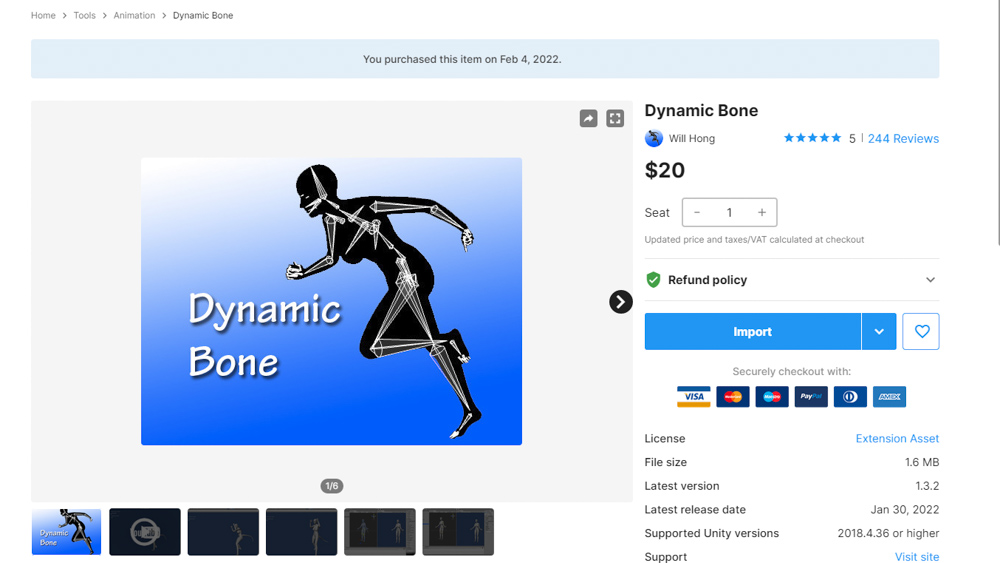Click the 1.6 MB file size value
This screenshot has width=1000, height=563.
pyautogui.click(x=922, y=462)
